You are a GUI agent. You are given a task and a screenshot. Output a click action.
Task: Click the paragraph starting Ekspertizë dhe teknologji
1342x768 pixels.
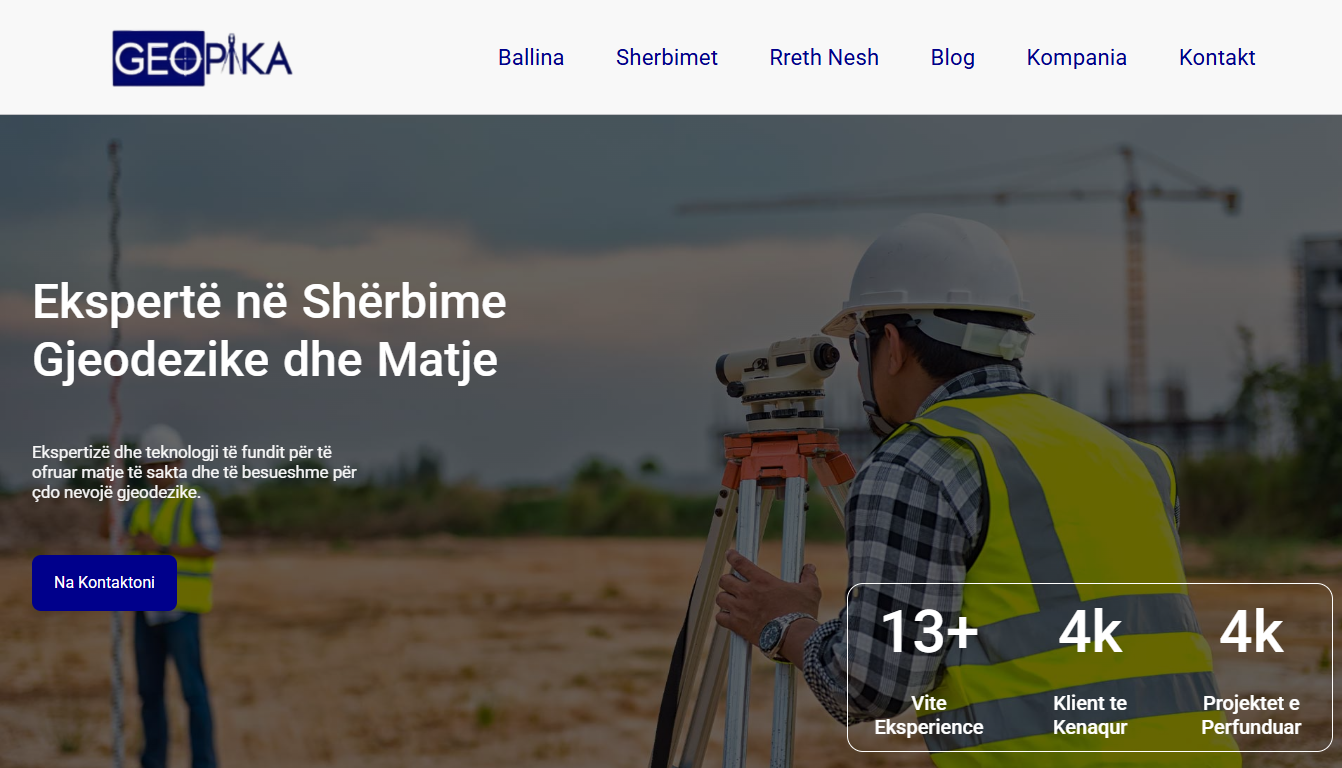tap(194, 472)
